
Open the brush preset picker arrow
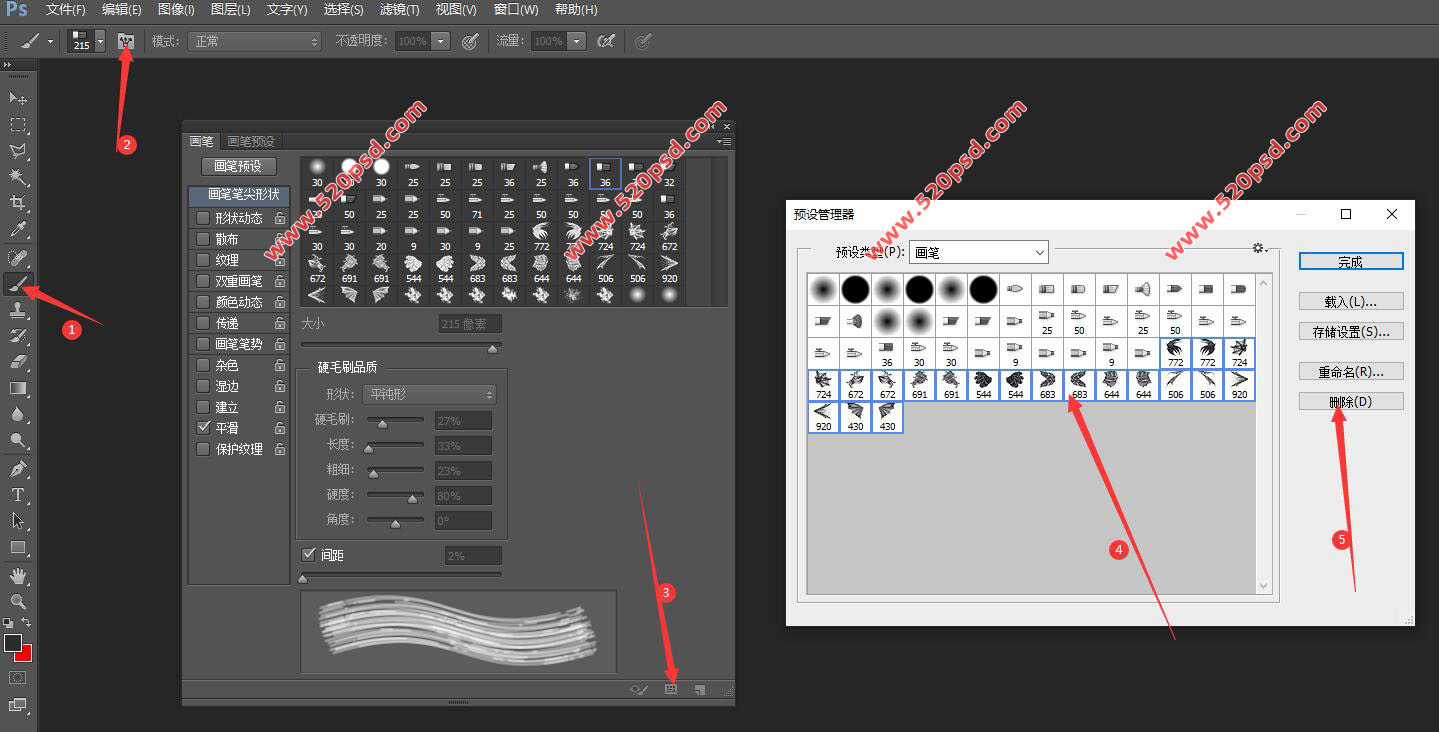click(x=100, y=41)
